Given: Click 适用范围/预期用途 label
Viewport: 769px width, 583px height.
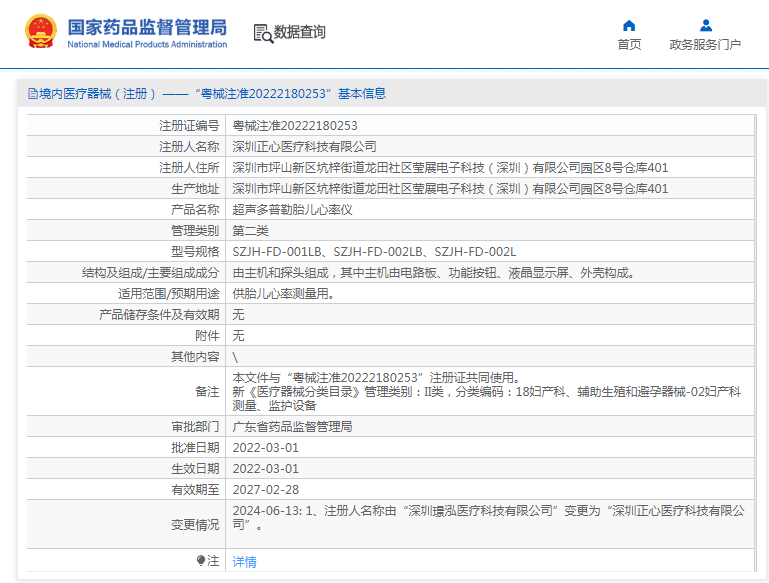Looking at the screenshot, I should pyautogui.click(x=168, y=294).
